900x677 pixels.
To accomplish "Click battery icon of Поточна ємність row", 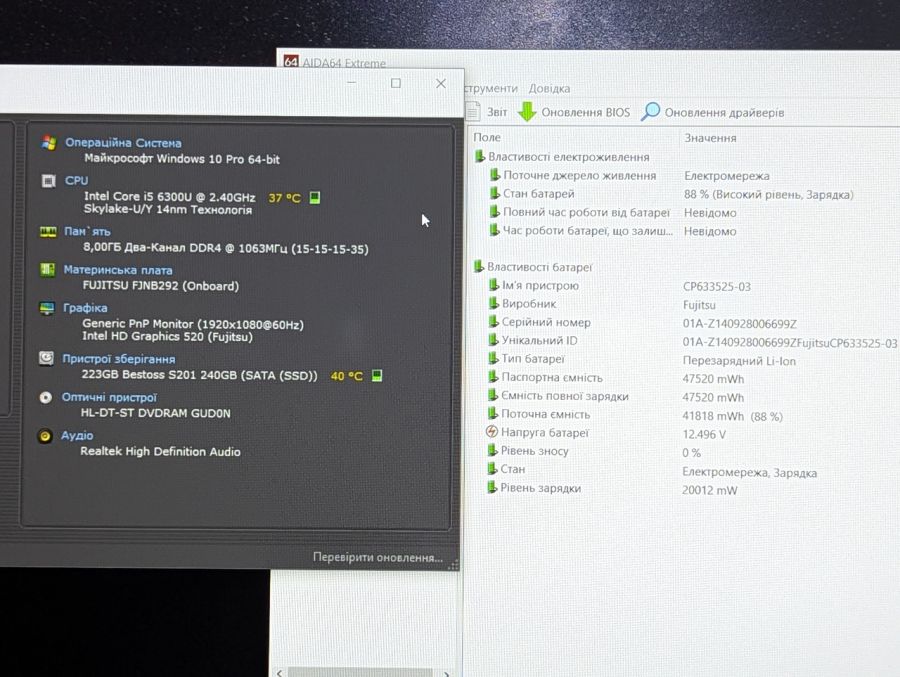I will [492, 413].
